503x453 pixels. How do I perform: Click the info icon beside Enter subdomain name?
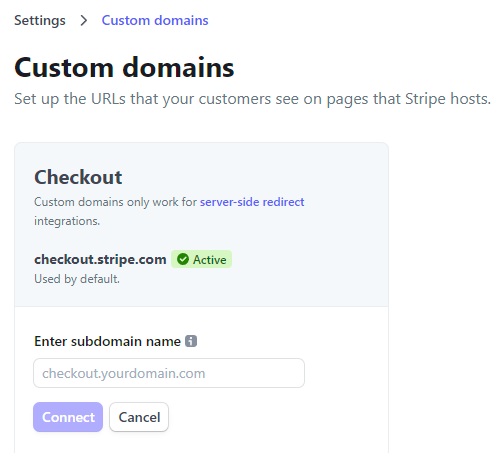191,341
